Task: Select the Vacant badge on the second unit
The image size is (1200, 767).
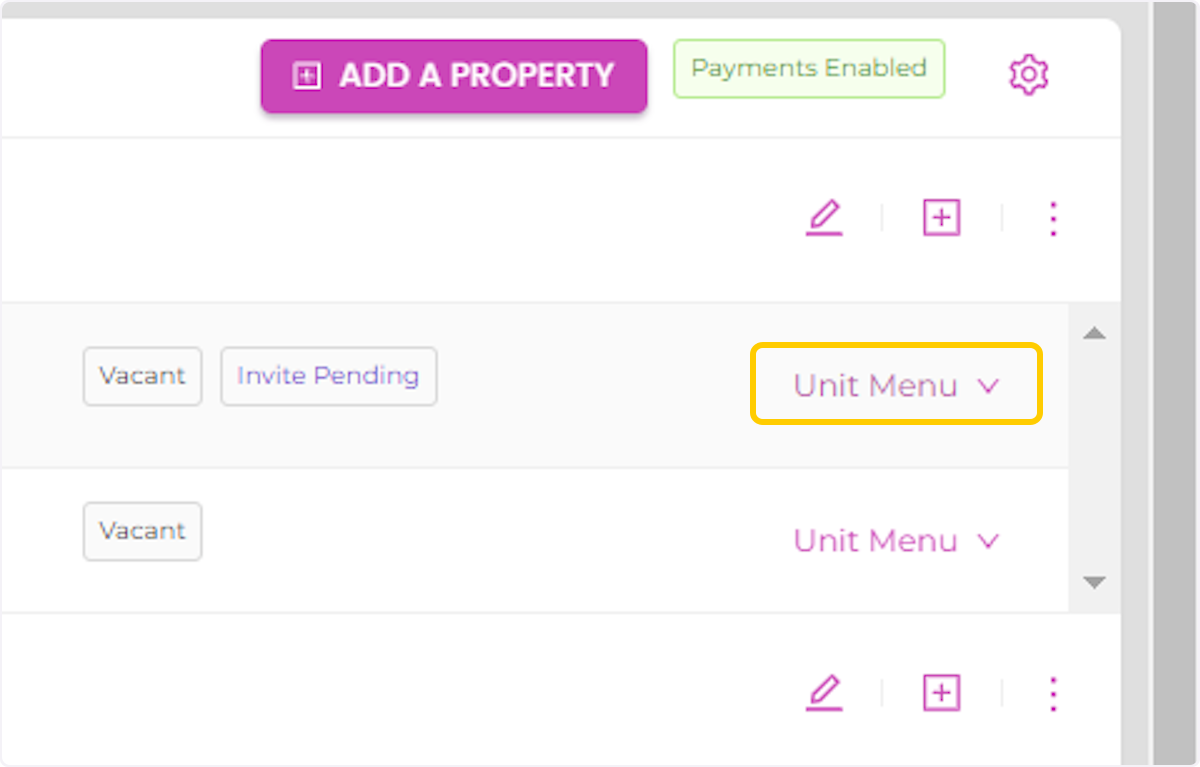Action: pyautogui.click(x=142, y=531)
